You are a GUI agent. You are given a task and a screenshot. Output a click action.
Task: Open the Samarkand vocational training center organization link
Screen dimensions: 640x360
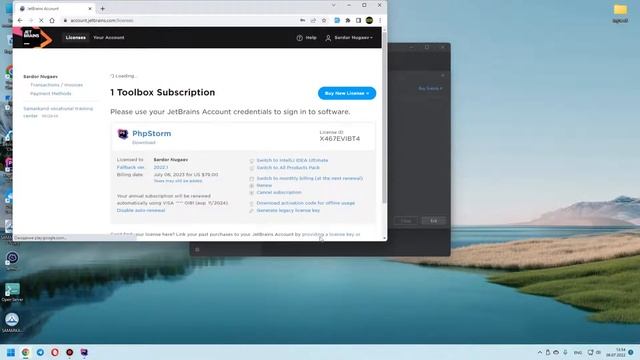(58, 112)
